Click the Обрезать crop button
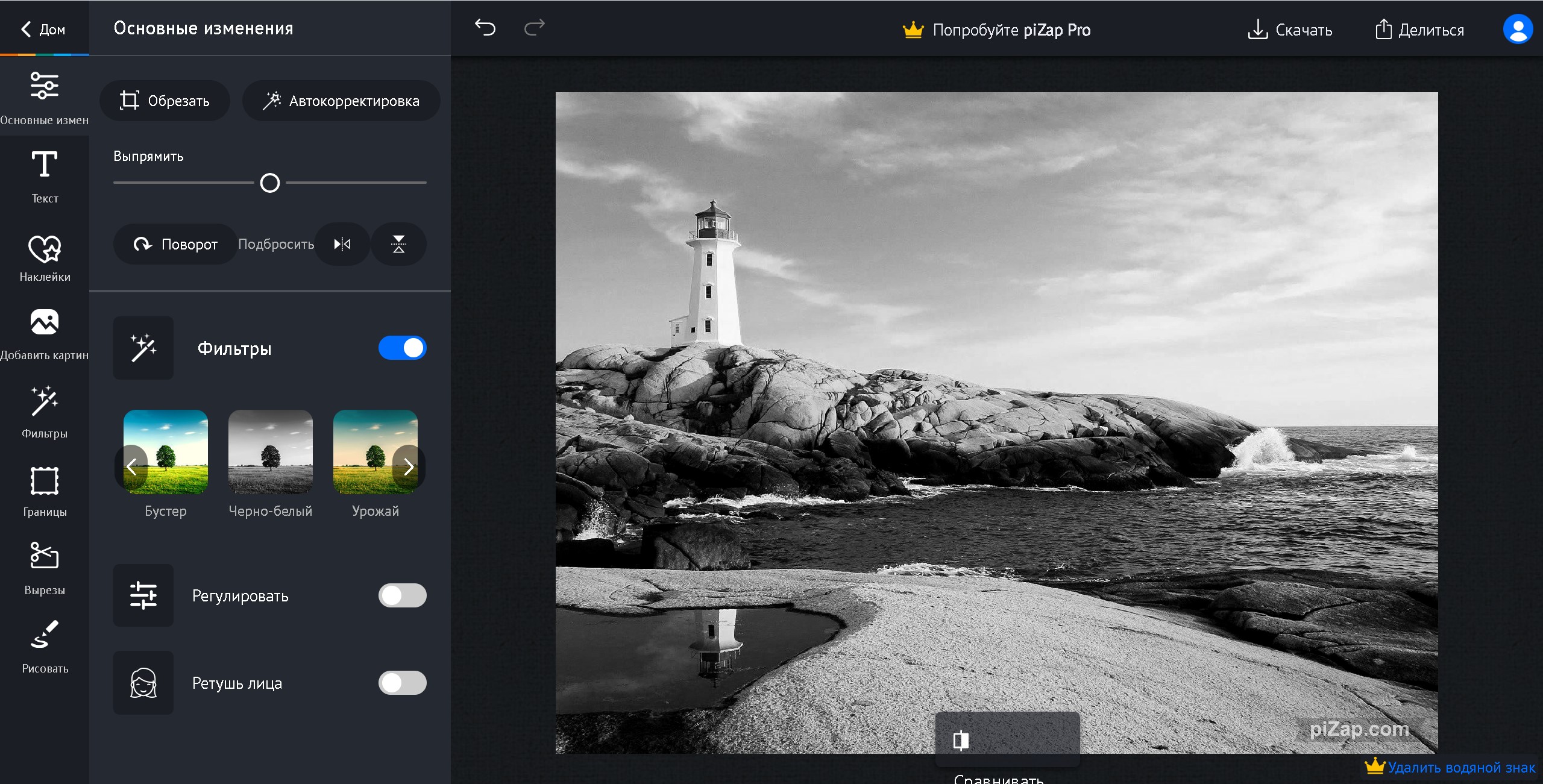The height and width of the screenshot is (784, 1543). 165,101
